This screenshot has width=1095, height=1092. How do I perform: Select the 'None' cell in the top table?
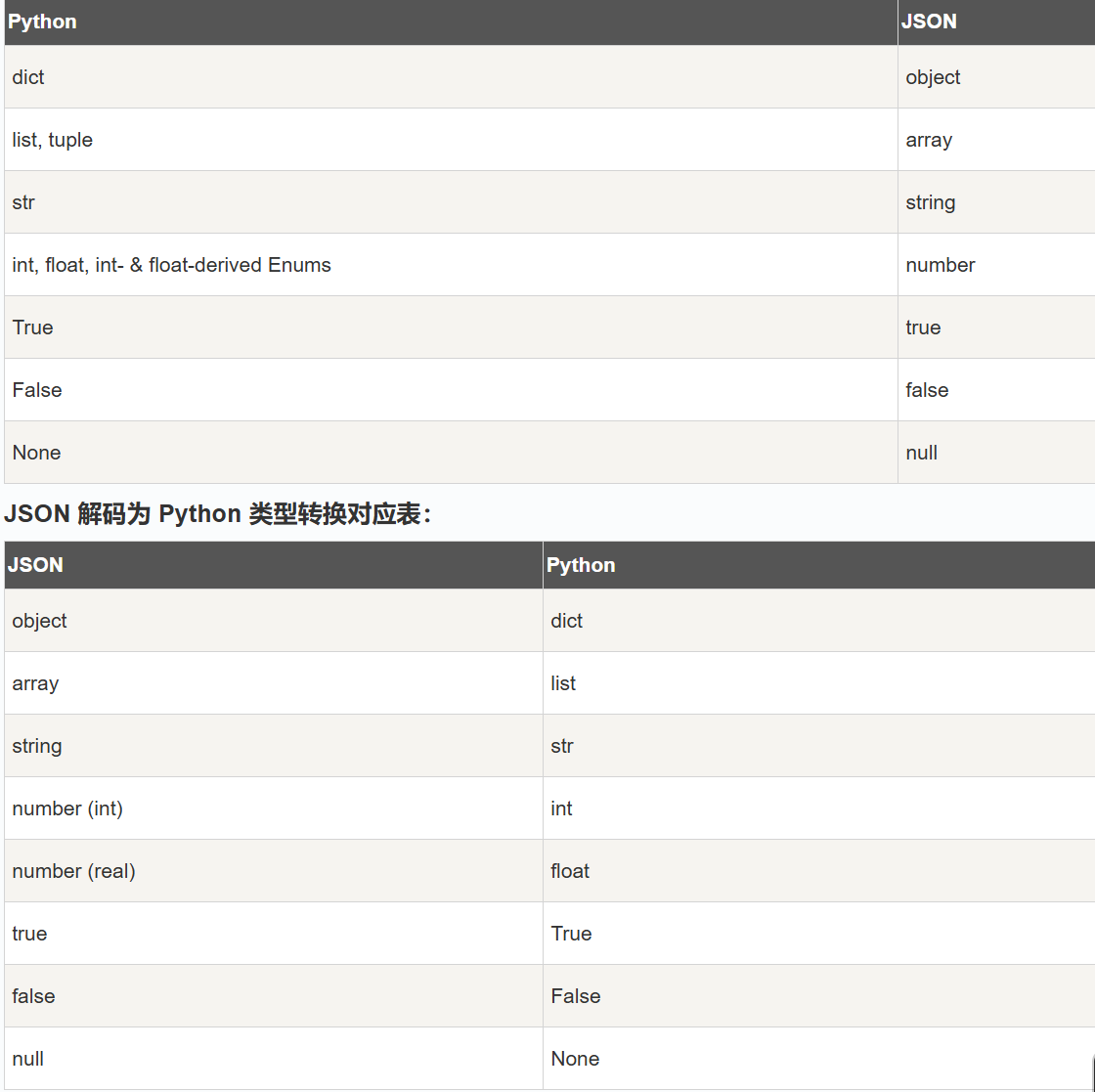click(x=37, y=453)
